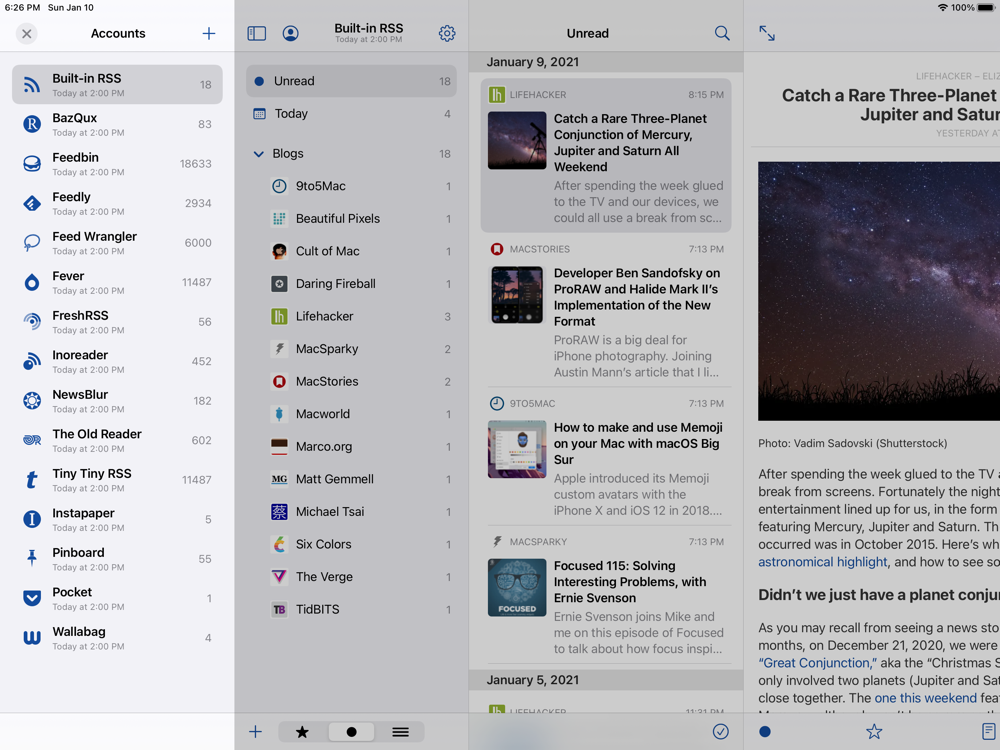Open the Beautiful Pixels feed
Screen dimensions: 1000x750
(351, 219)
